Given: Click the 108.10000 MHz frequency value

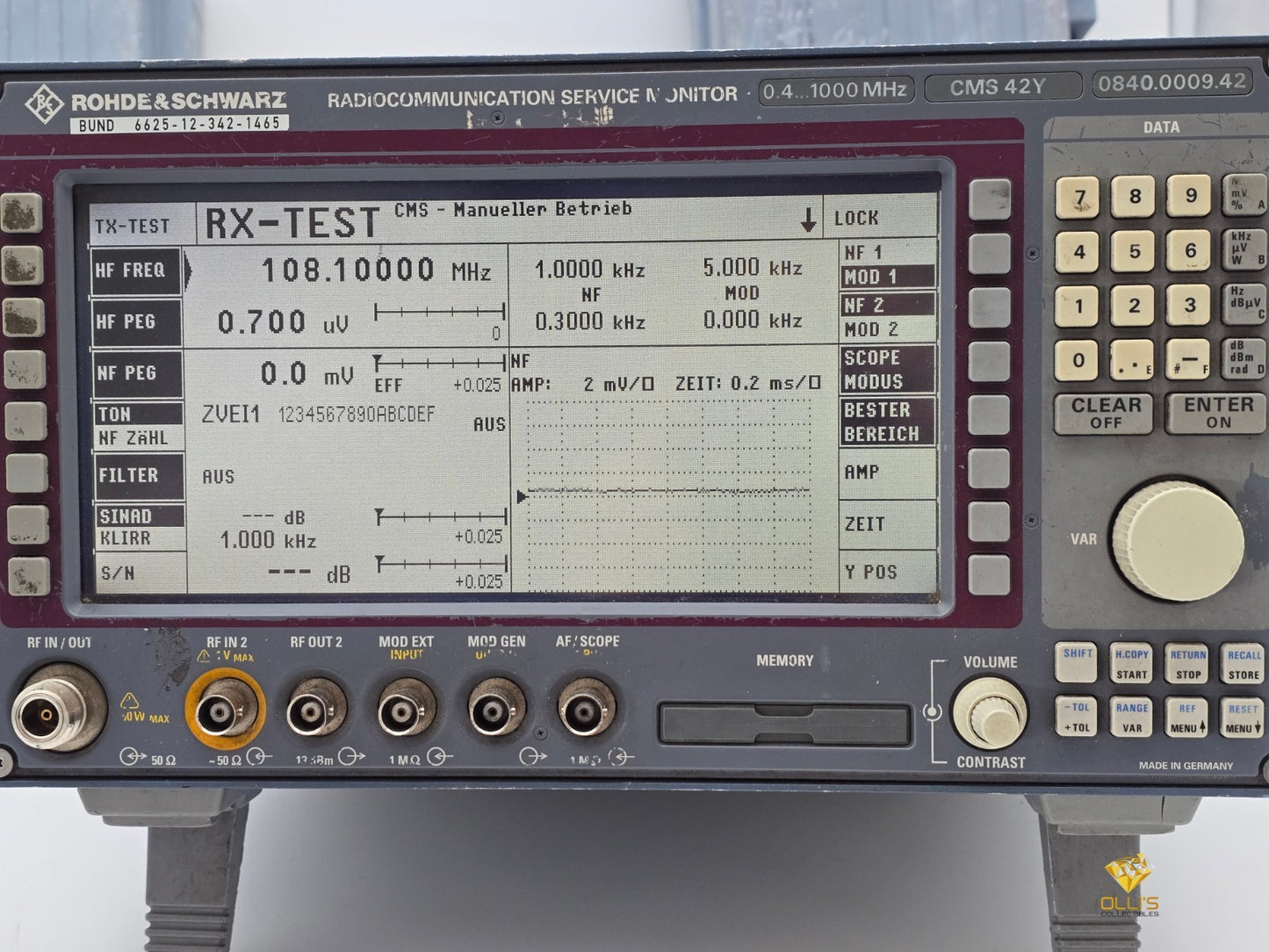Looking at the screenshot, I should coord(377,270).
